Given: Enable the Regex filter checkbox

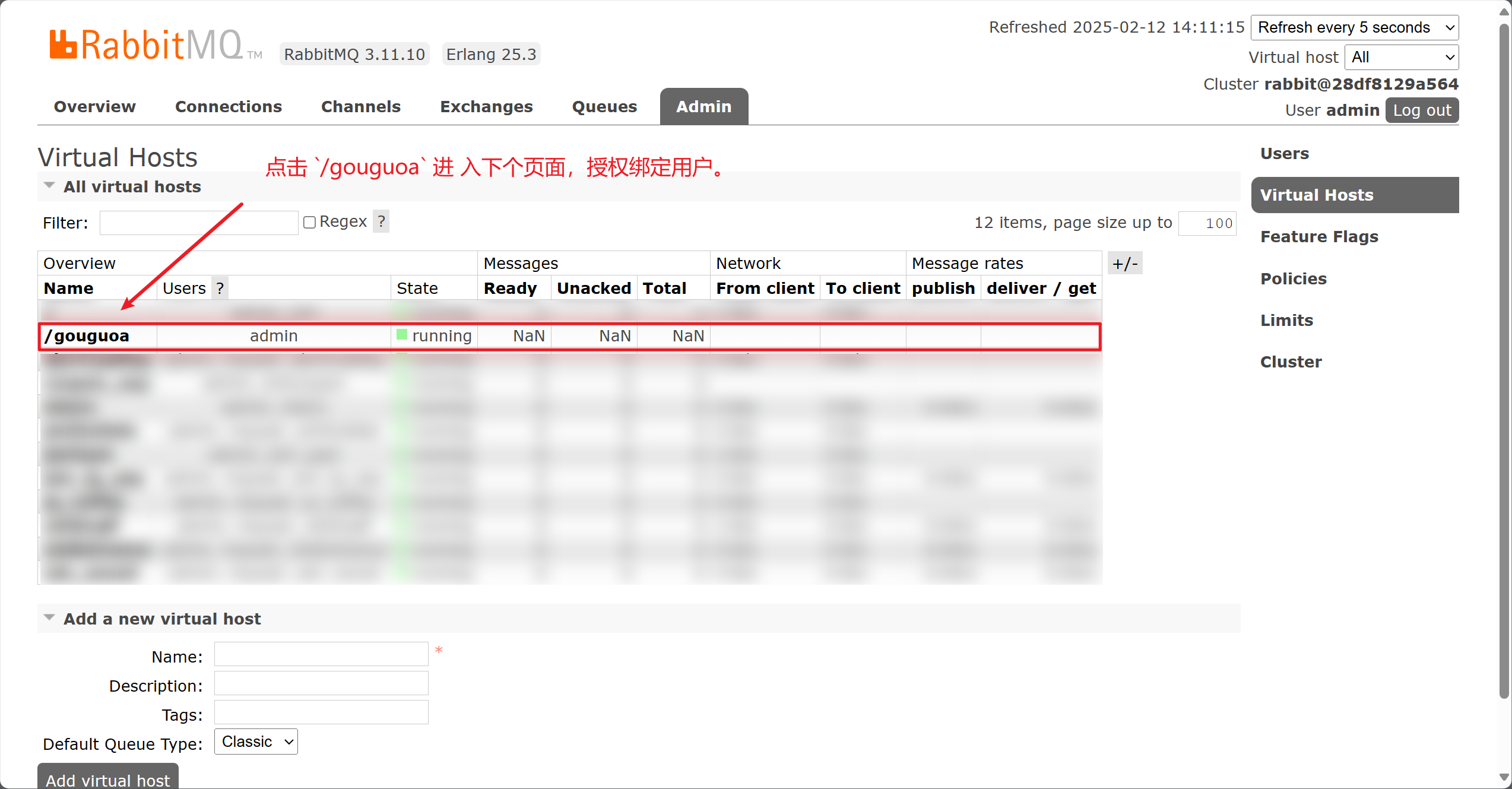Looking at the screenshot, I should pos(309,222).
